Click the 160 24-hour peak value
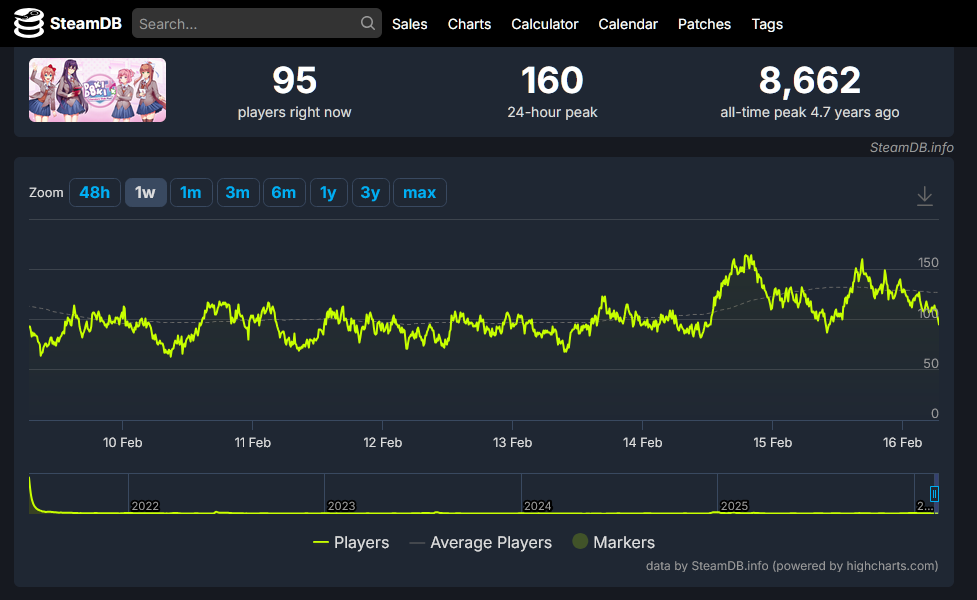The height and width of the screenshot is (600, 977). pyautogui.click(x=552, y=80)
